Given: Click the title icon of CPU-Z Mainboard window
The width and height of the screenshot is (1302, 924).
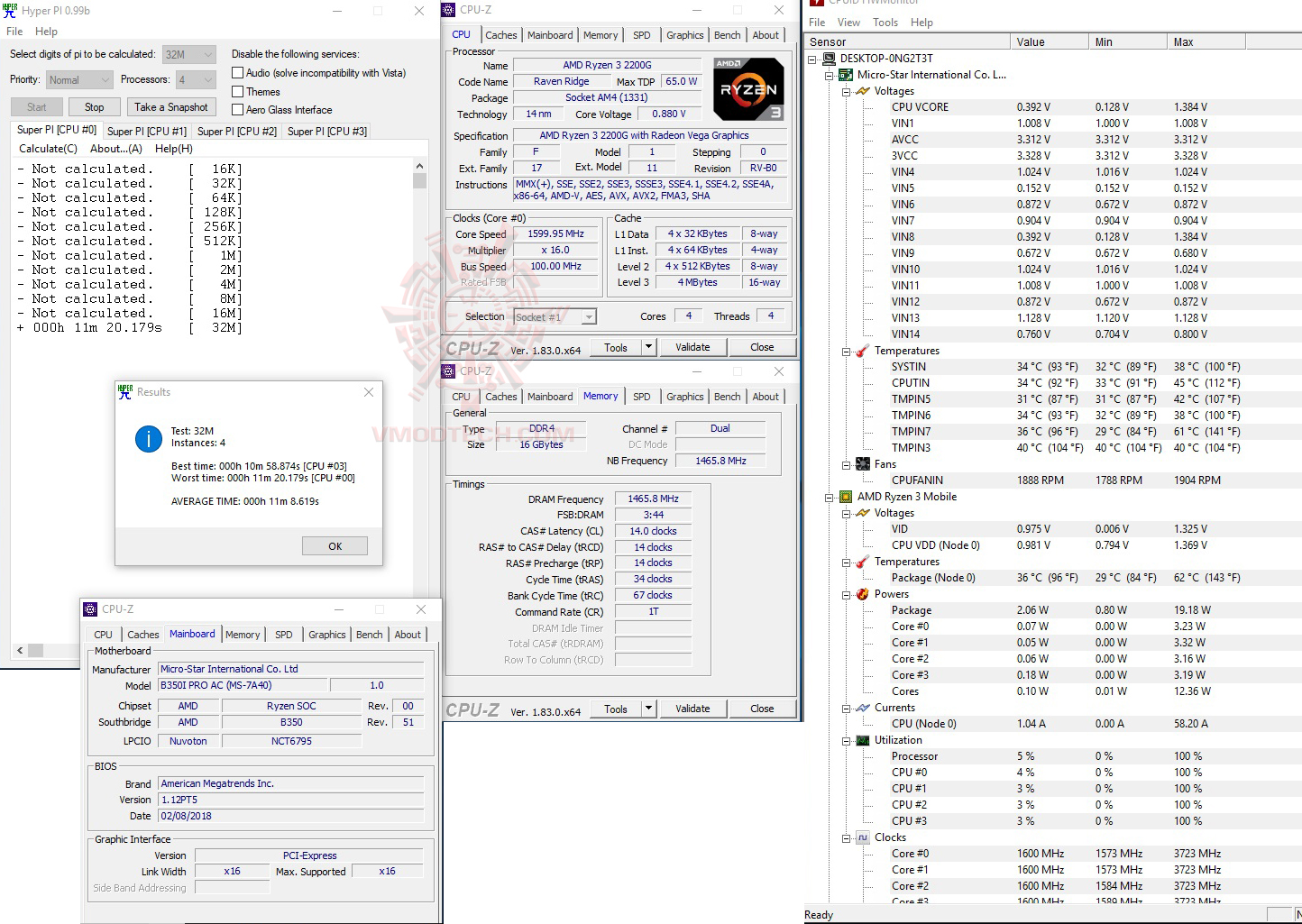Looking at the screenshot, I should [90, 609].
